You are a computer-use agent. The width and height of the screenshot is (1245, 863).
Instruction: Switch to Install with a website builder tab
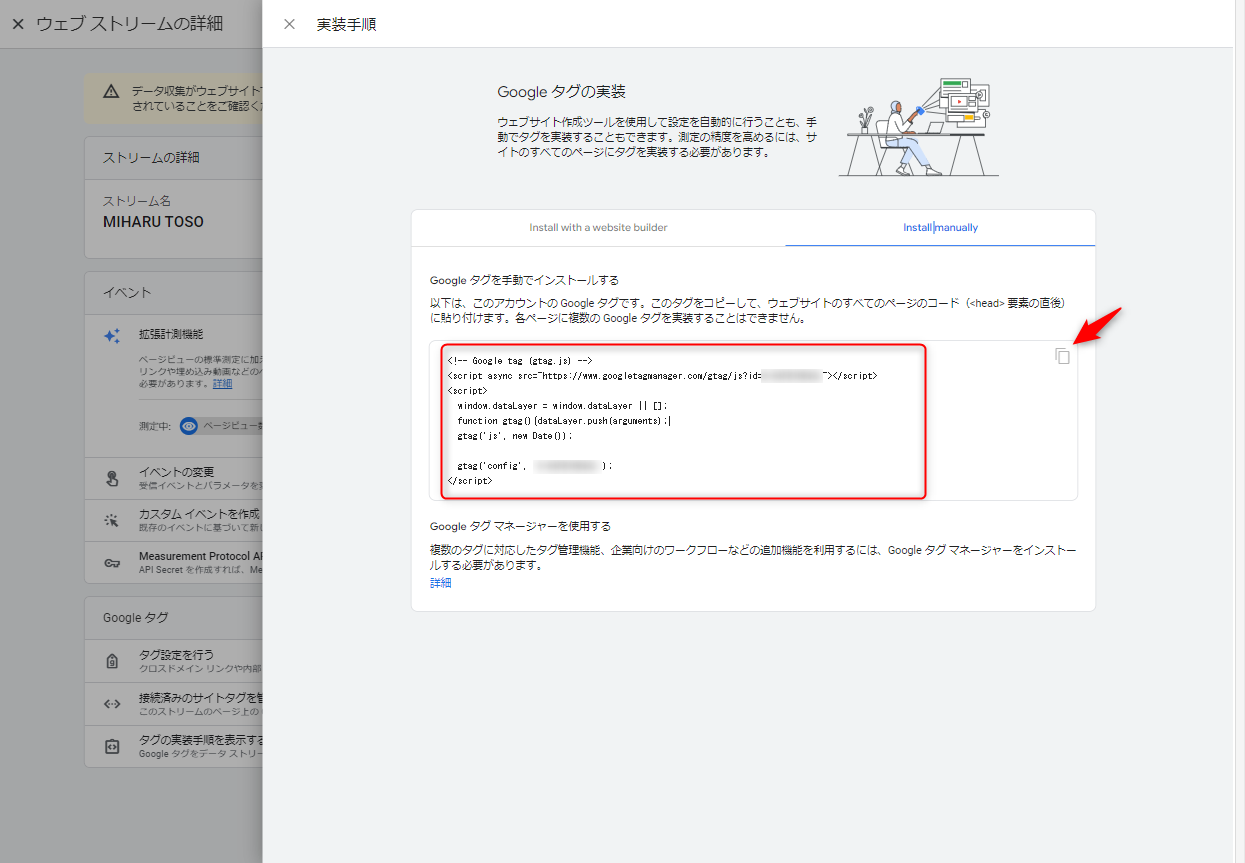598,228
